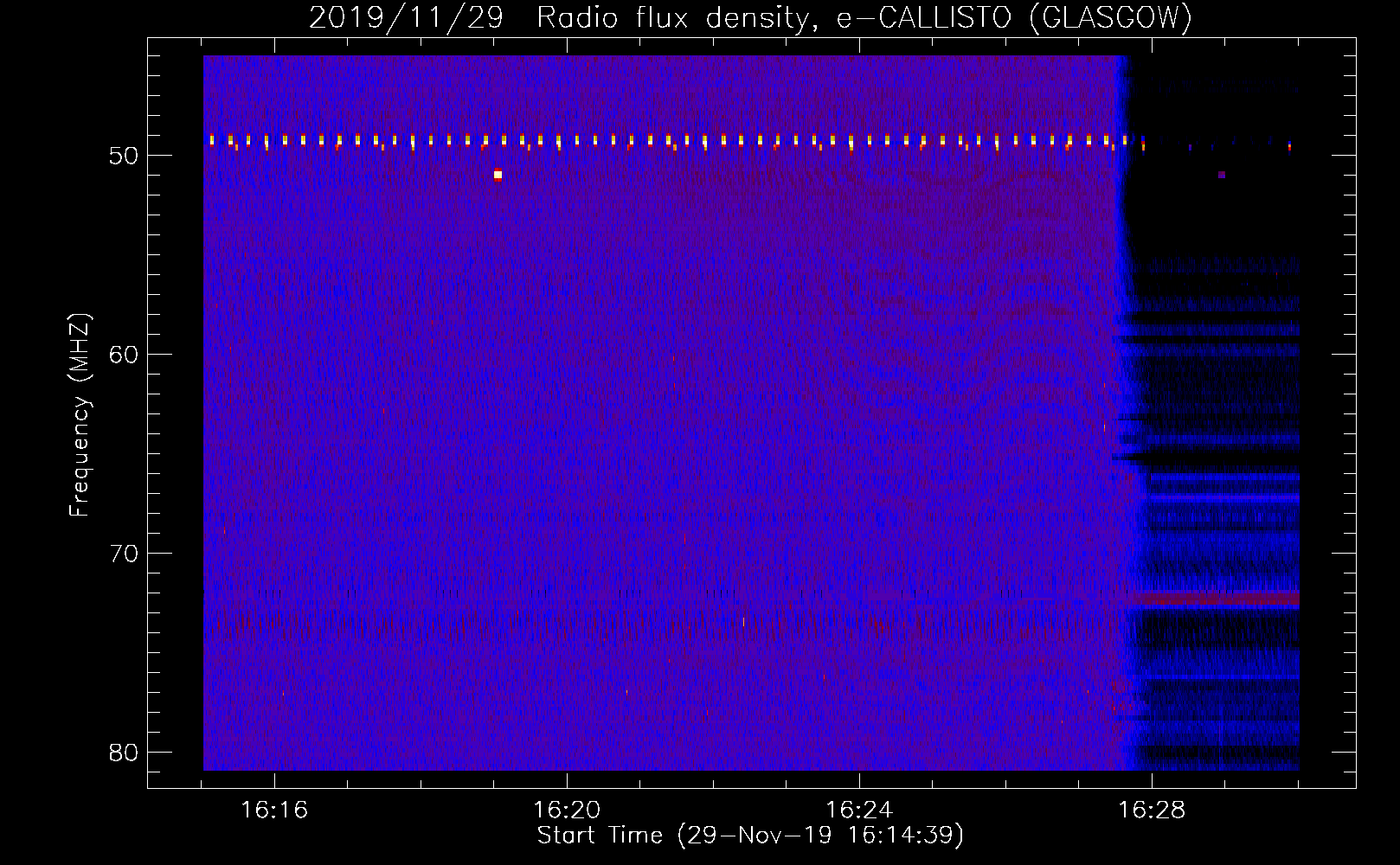This screenshot has height=865, width=1400.
Task: Click the 'Start Time (29-Nov-19 16:14:39)' label
Action: click(750, 836)
